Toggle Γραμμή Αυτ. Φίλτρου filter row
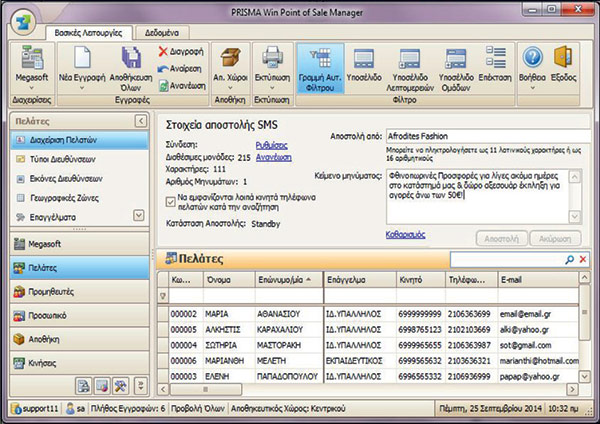600x424 pixels. (320, 68)
